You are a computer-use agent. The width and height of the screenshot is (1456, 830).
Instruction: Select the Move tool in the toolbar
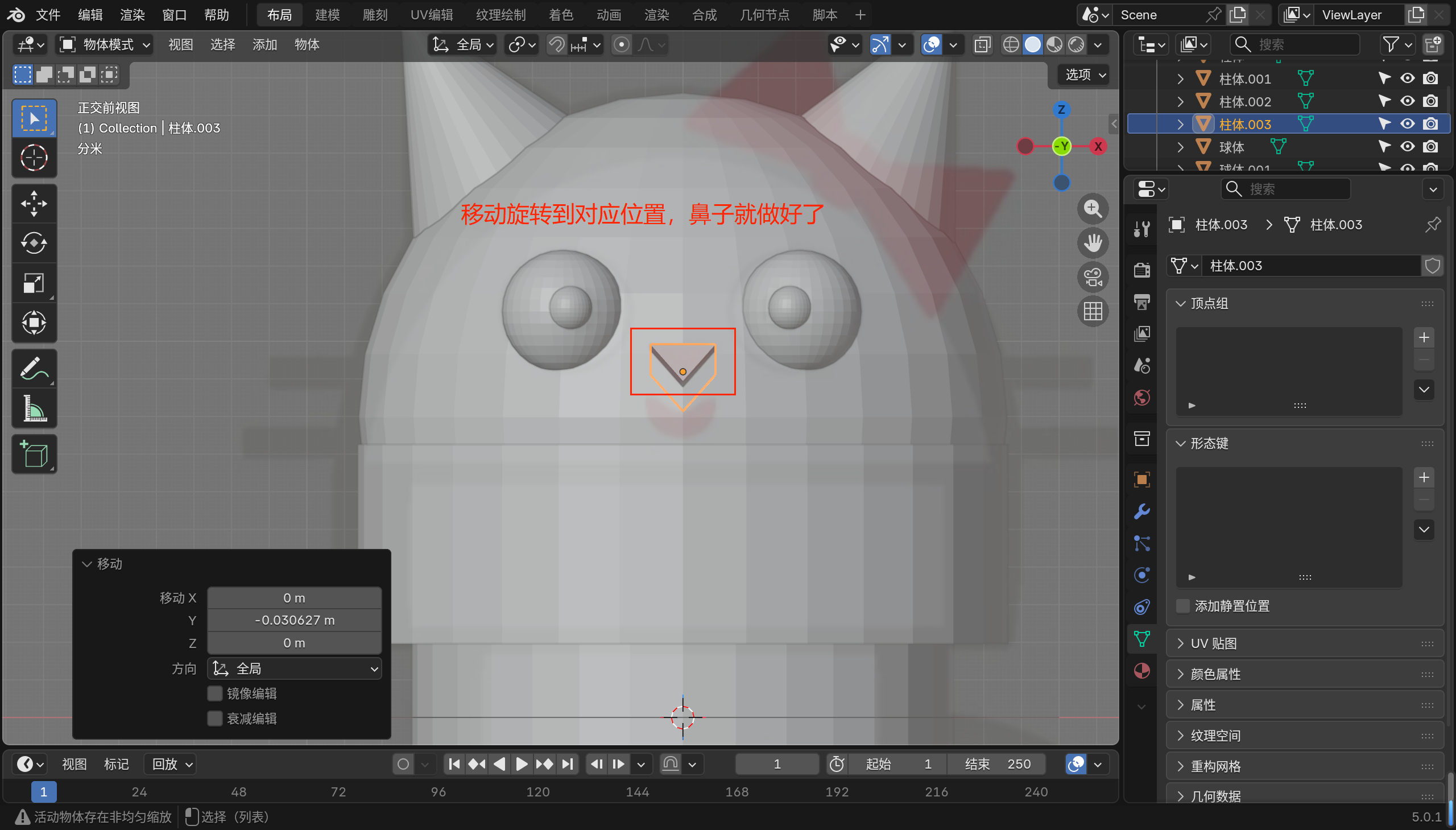(x=34, y=204)
